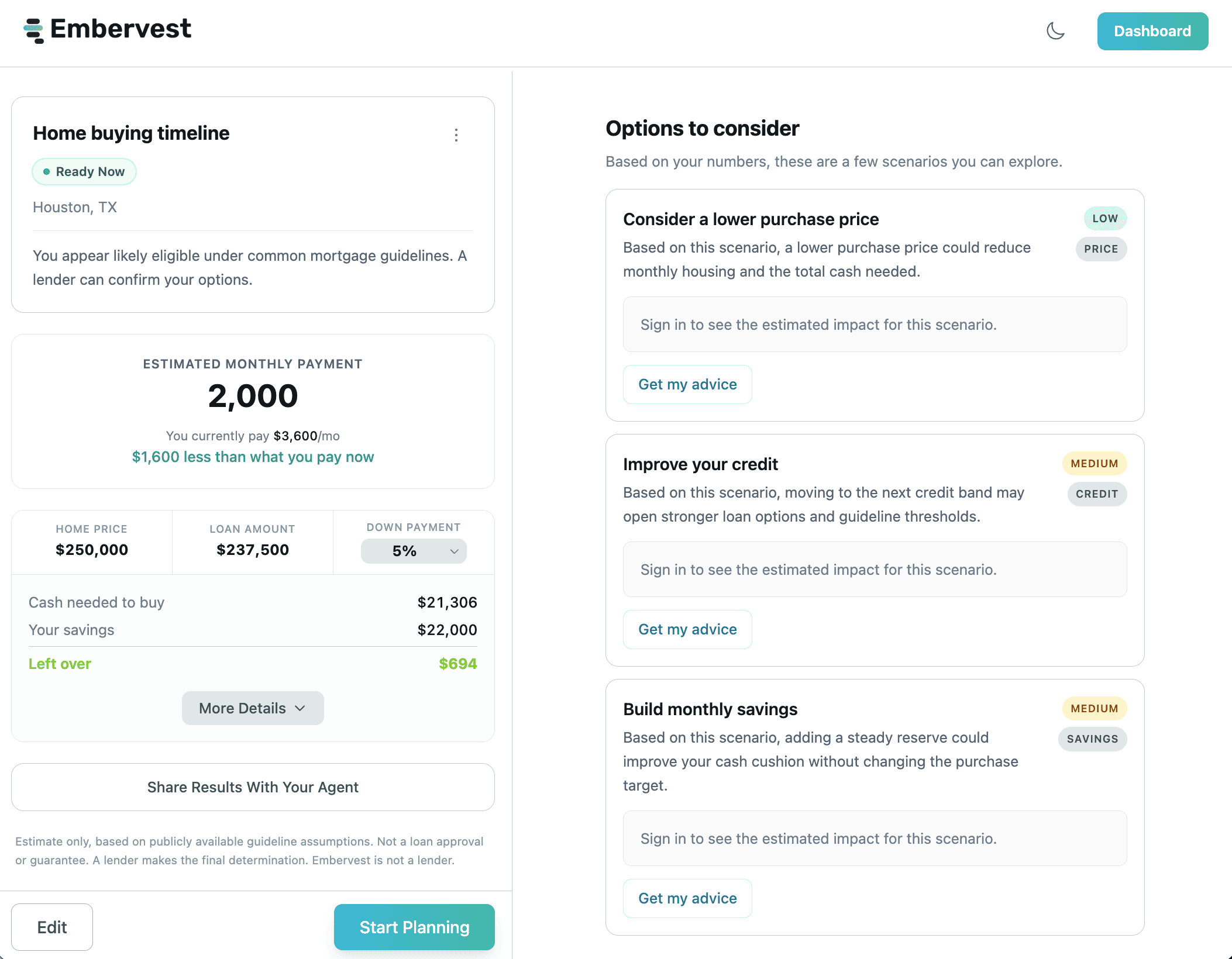The width and height of the screenshot is (1232, 959).
Task: Get my advice for Improve your credit
Action: 687,629
